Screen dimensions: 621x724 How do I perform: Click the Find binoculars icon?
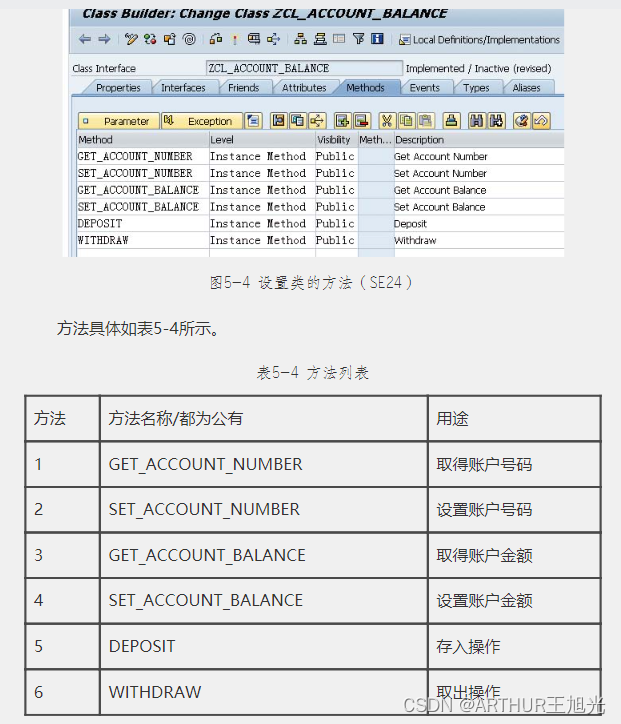tap(476, 121)
